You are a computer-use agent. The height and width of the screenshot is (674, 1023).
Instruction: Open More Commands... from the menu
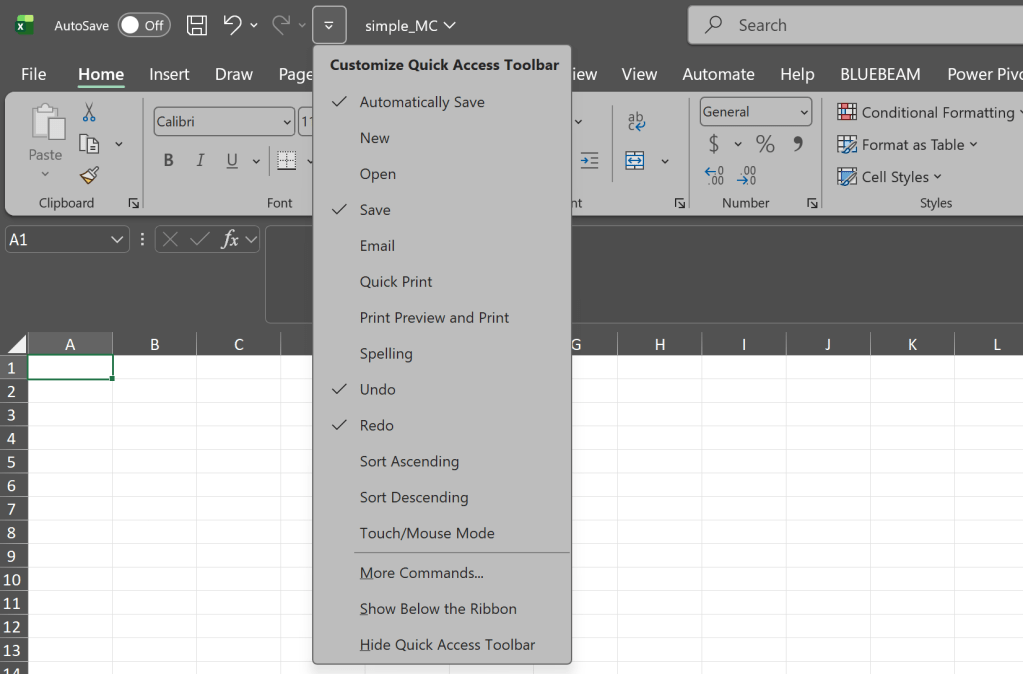442,573
